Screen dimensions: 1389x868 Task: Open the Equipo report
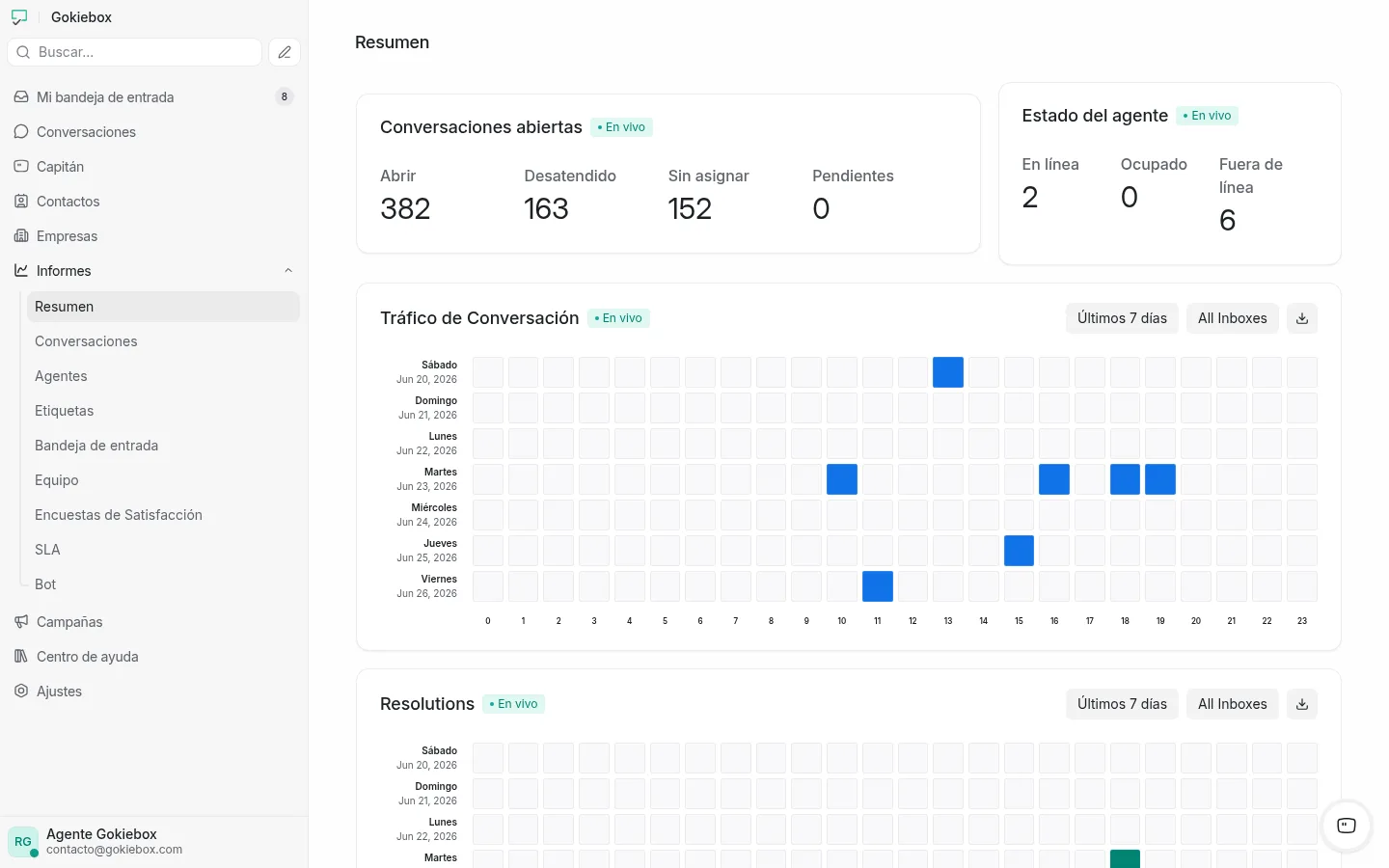163,480
